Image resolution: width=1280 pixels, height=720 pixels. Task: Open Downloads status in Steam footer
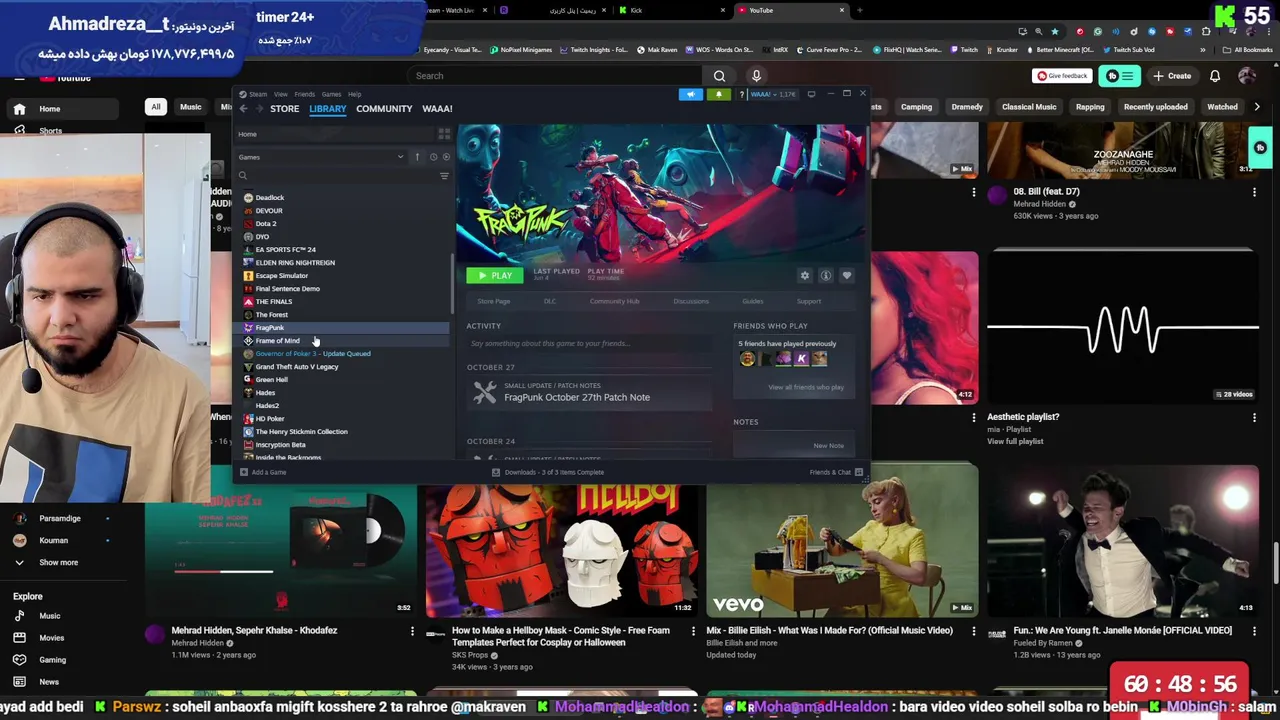tap(547, 472)
